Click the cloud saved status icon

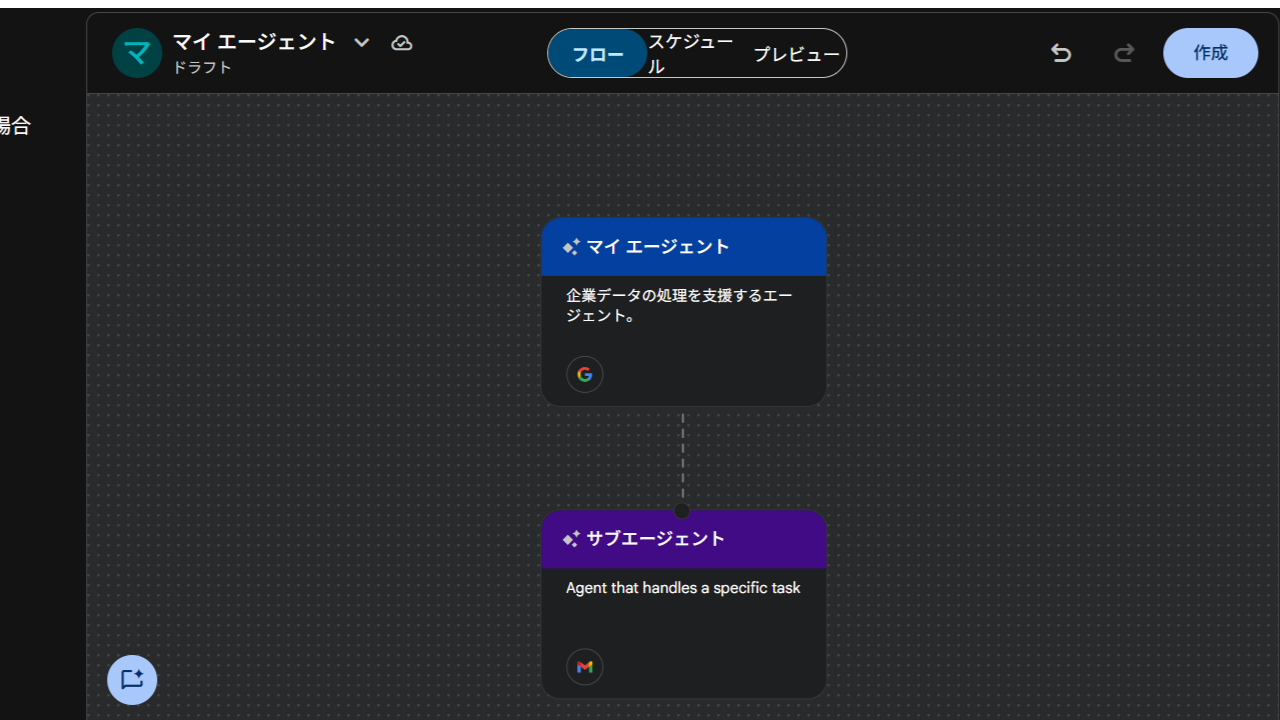point(402,43)
